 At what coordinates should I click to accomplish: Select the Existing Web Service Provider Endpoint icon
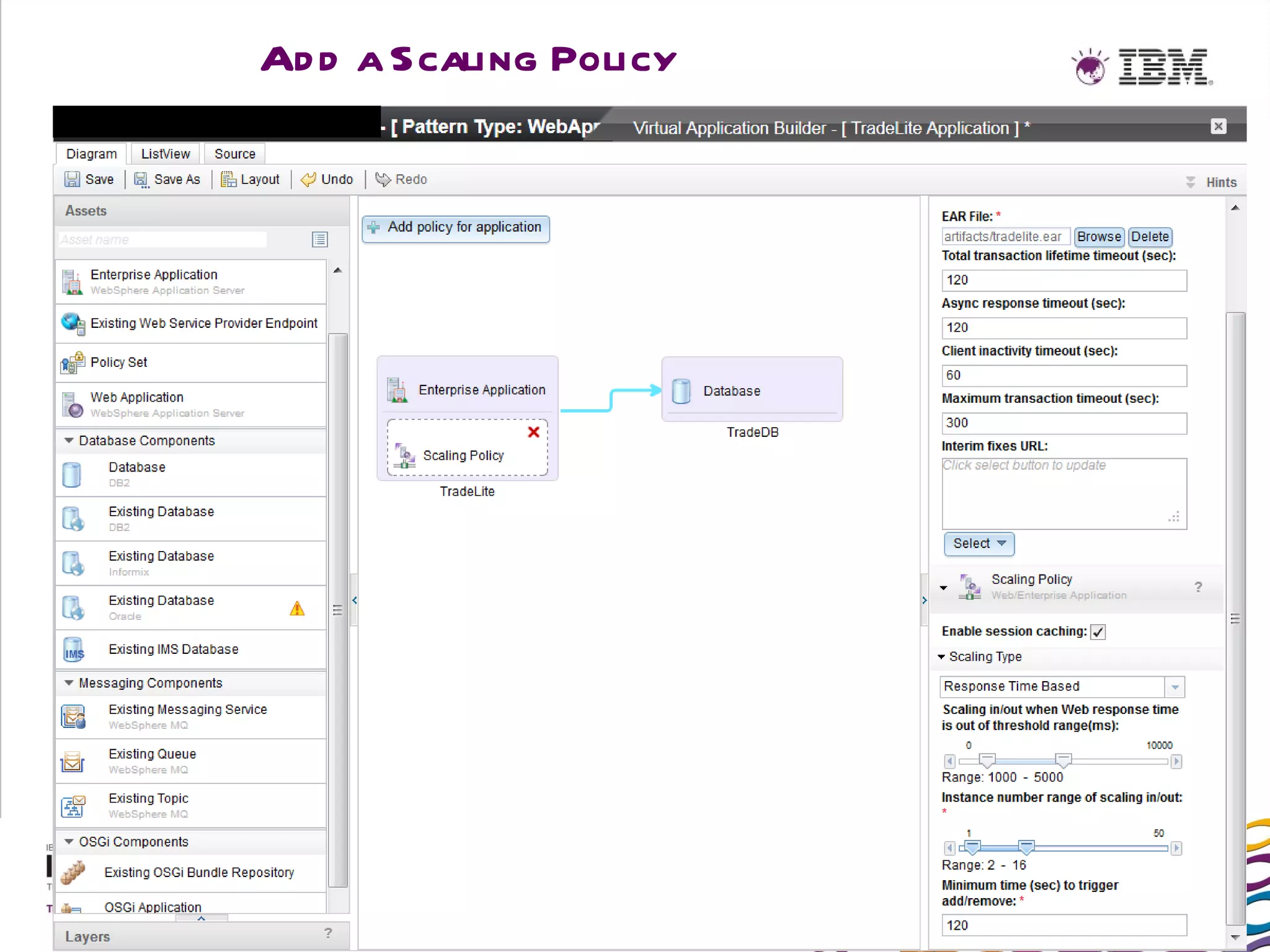73,324
